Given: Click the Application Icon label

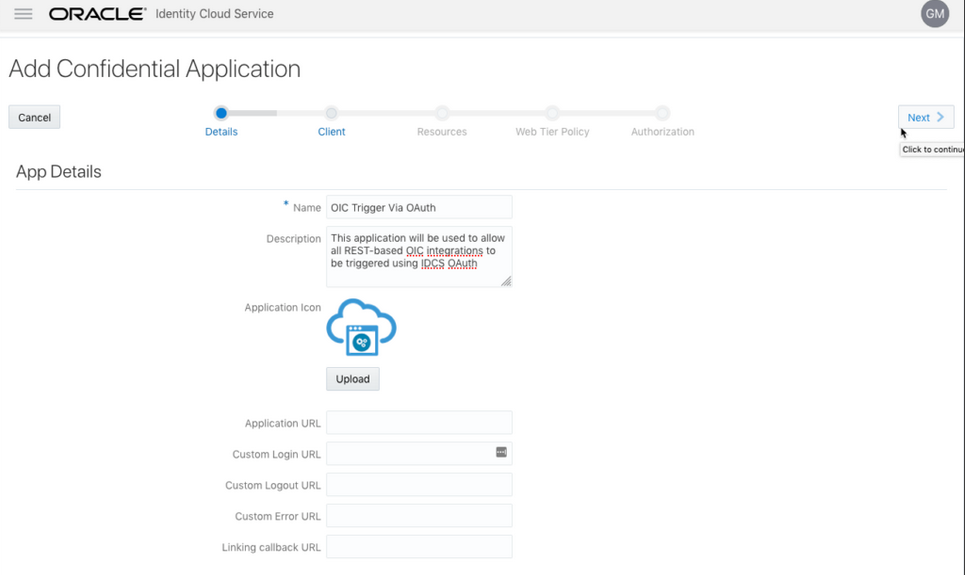Looking at the screenshot, I should pyautogui.click(x=282, y=307).
